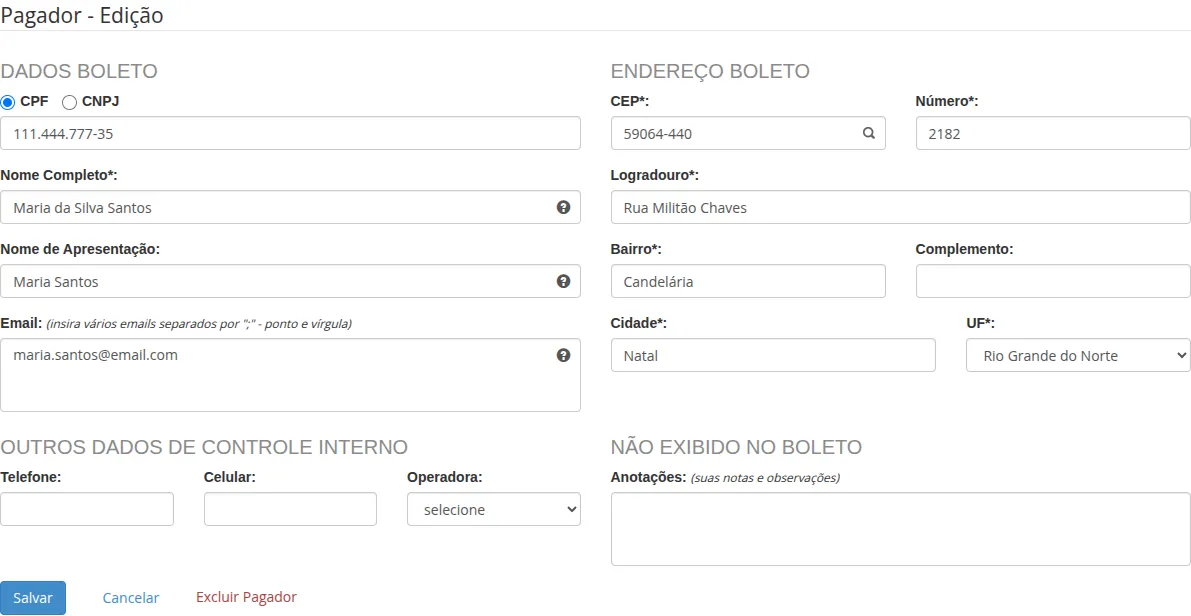Open the Nome Completo help icon
Image resolution: width=1191 pixels, height=616 pixels.
pos(563,207)
